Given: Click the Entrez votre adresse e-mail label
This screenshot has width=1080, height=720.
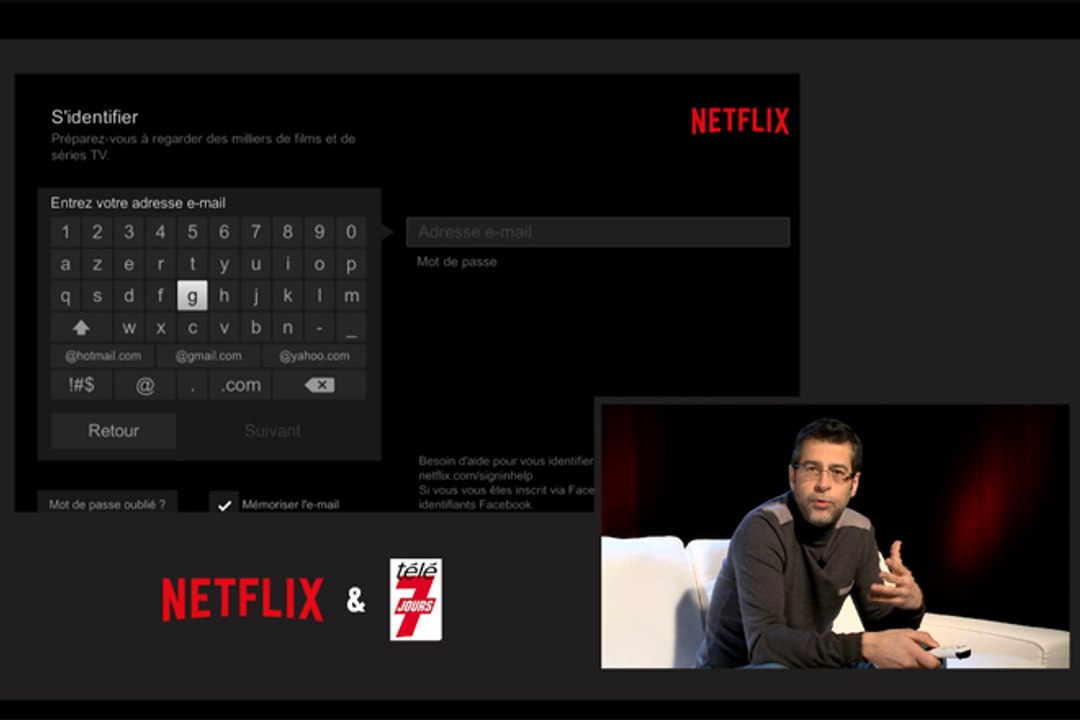Looking at the screenshot, I should pos(138,203).
